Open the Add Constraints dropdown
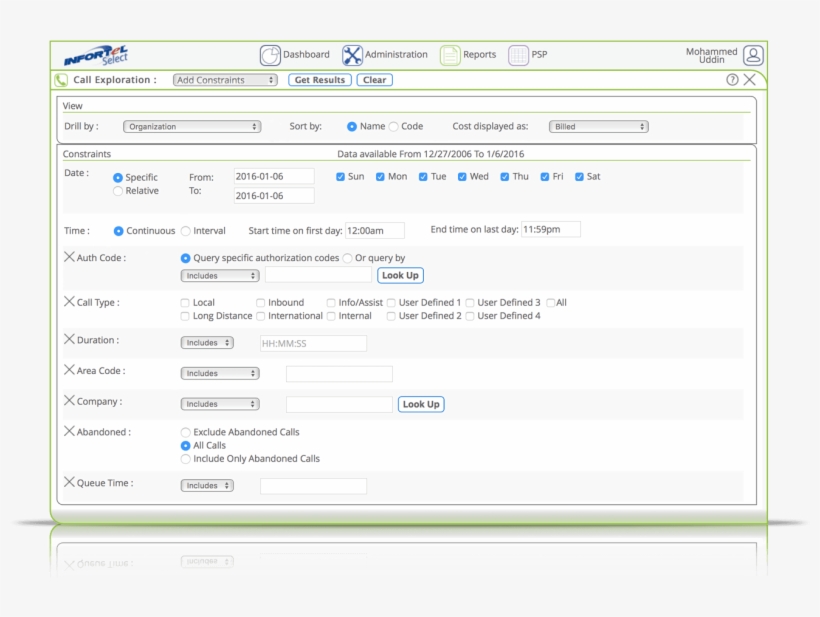 pyautogui.click(x=225, y=79)
